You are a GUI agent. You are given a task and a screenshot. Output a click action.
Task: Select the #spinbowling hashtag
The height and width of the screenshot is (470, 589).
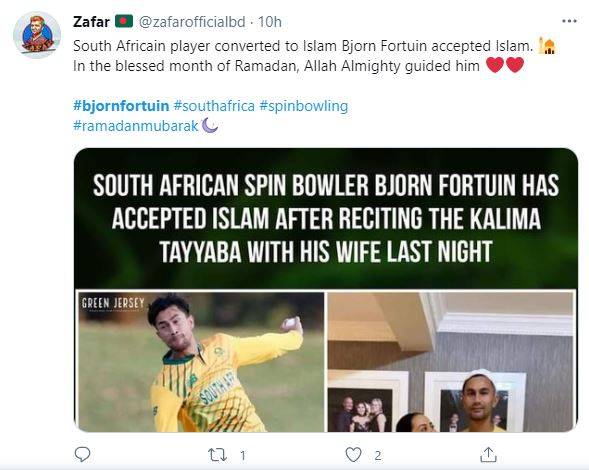pos(304,106)
